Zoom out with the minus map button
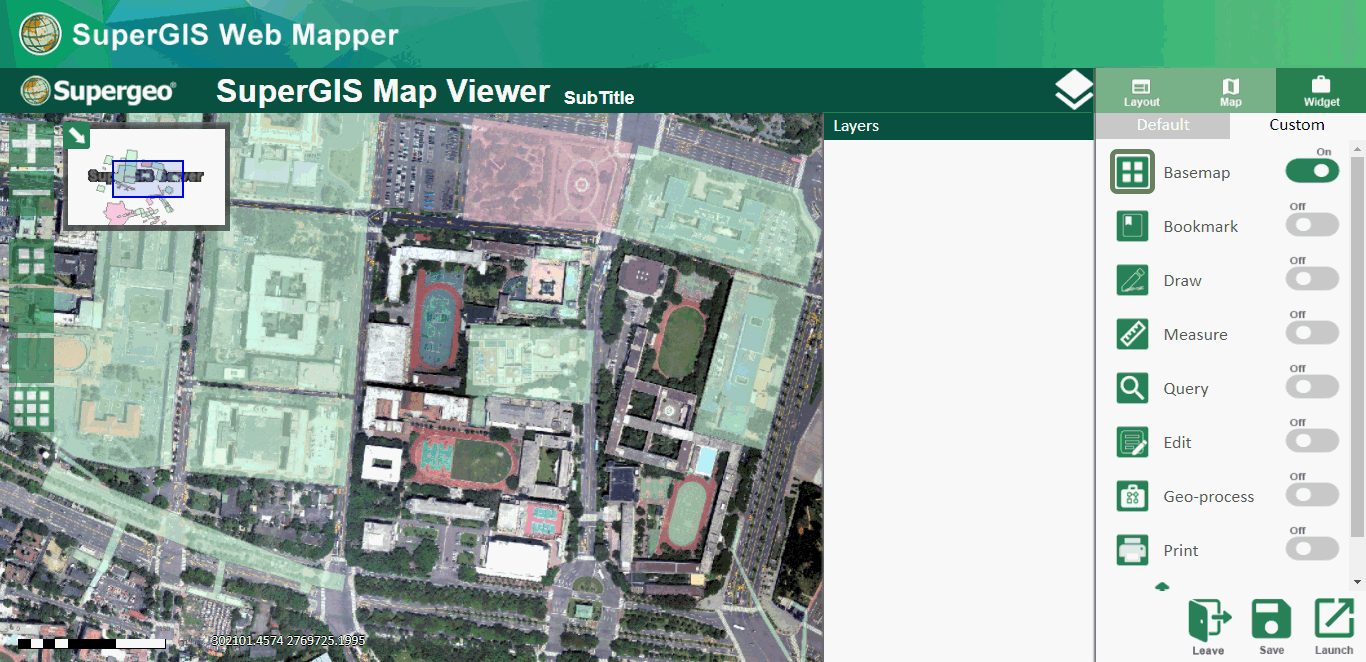This screenshot has height=662, width=1366. 32,192
